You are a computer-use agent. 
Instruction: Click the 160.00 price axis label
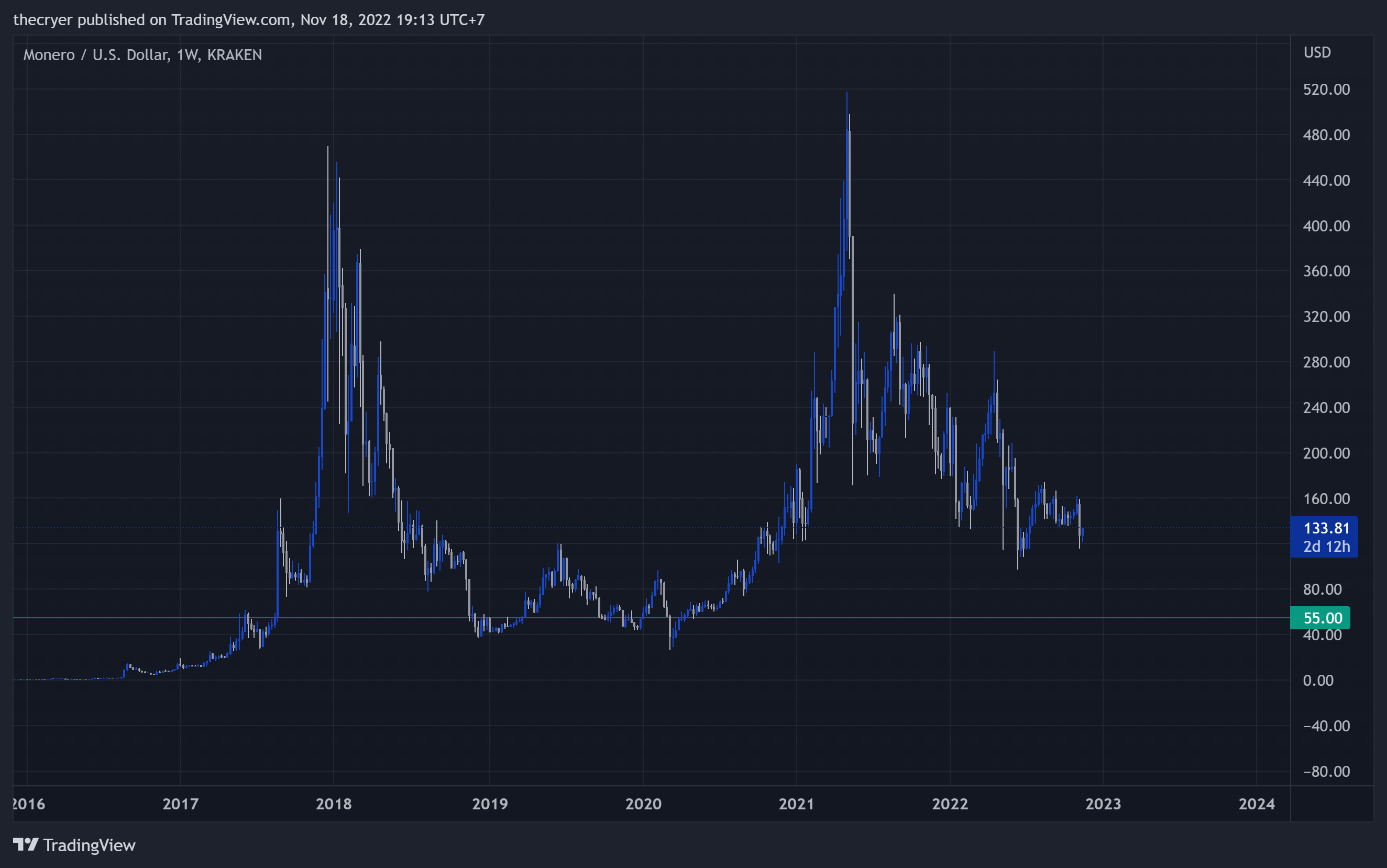[1326, 499]
